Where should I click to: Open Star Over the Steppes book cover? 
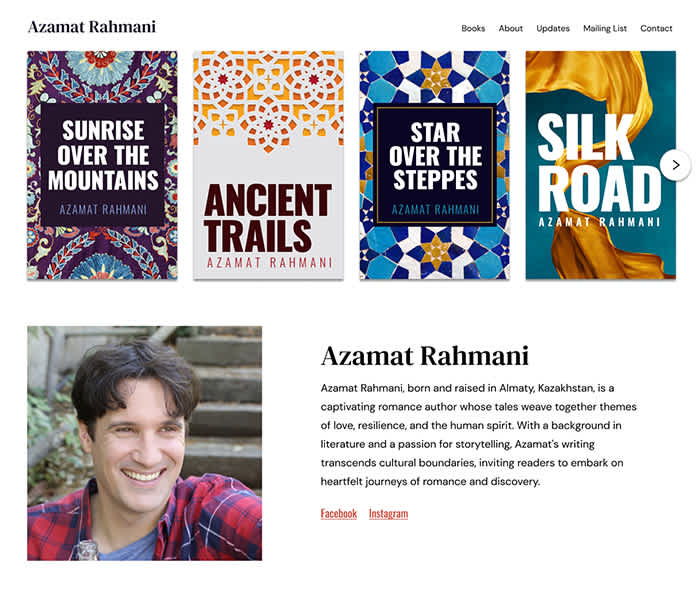point(434,165)
